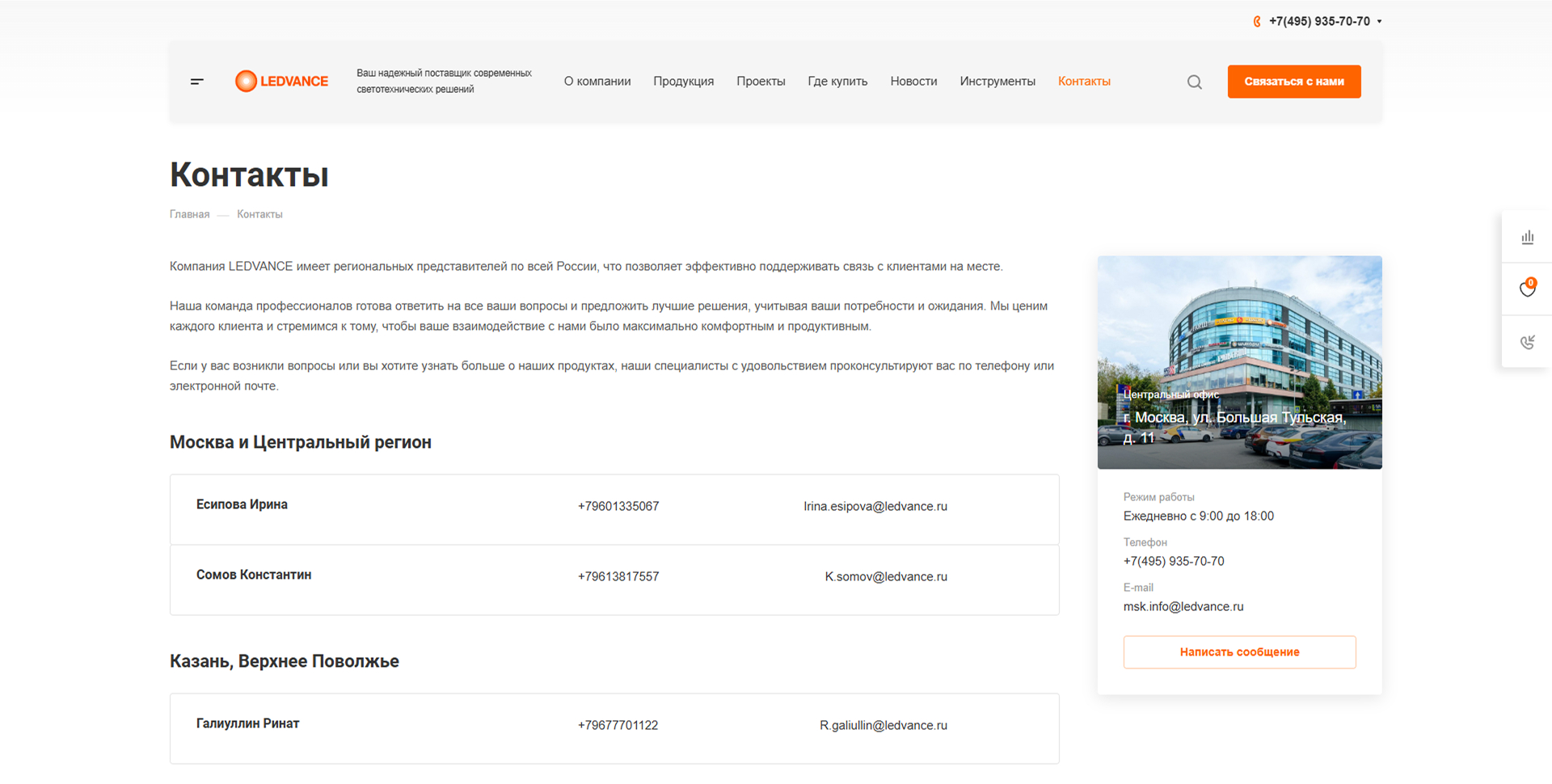Click the 'Написать сообщение' button
1552x784 pixels.
(1239, 652)
